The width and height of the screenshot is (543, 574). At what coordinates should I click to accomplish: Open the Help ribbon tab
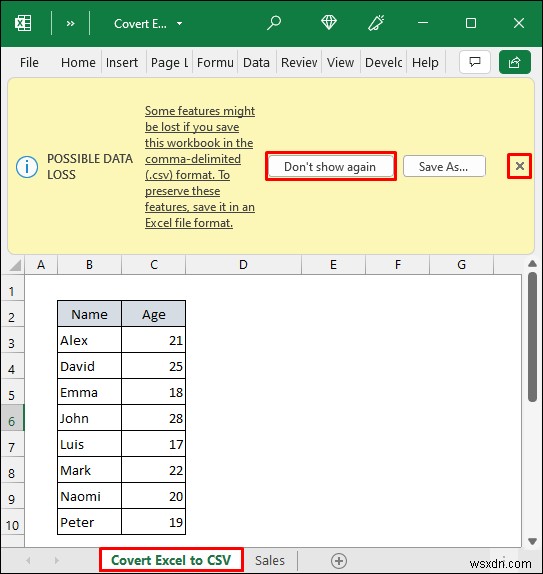[425, 62]
